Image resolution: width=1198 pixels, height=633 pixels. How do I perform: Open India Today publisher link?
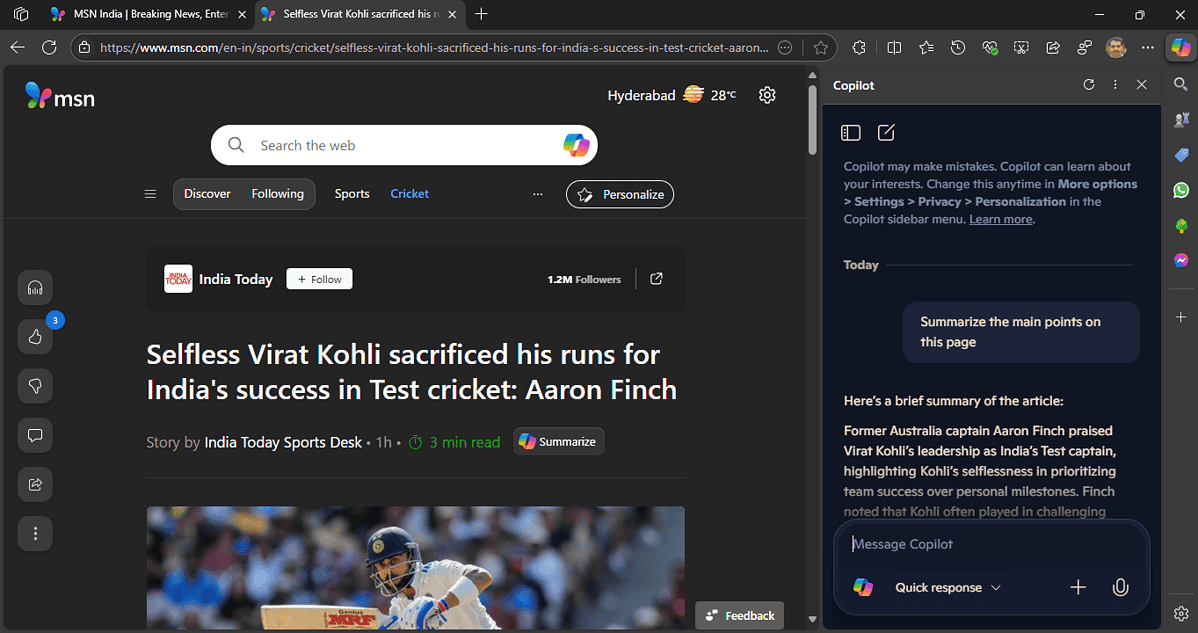(235, 279)
